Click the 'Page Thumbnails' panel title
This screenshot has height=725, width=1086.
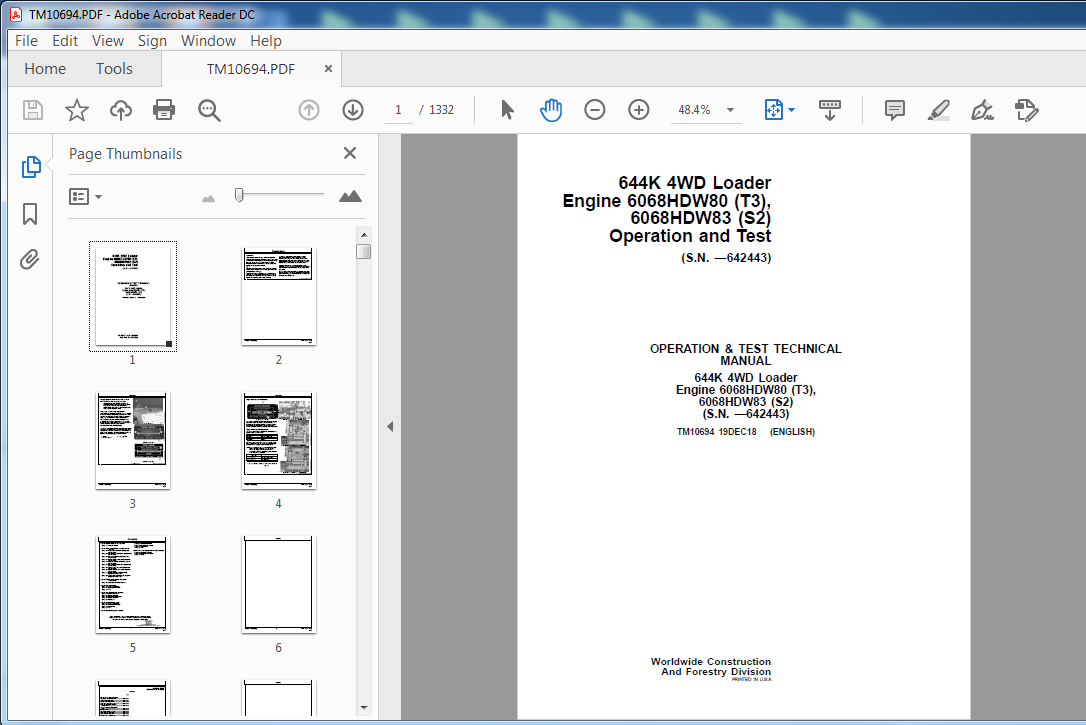[125, 154]
